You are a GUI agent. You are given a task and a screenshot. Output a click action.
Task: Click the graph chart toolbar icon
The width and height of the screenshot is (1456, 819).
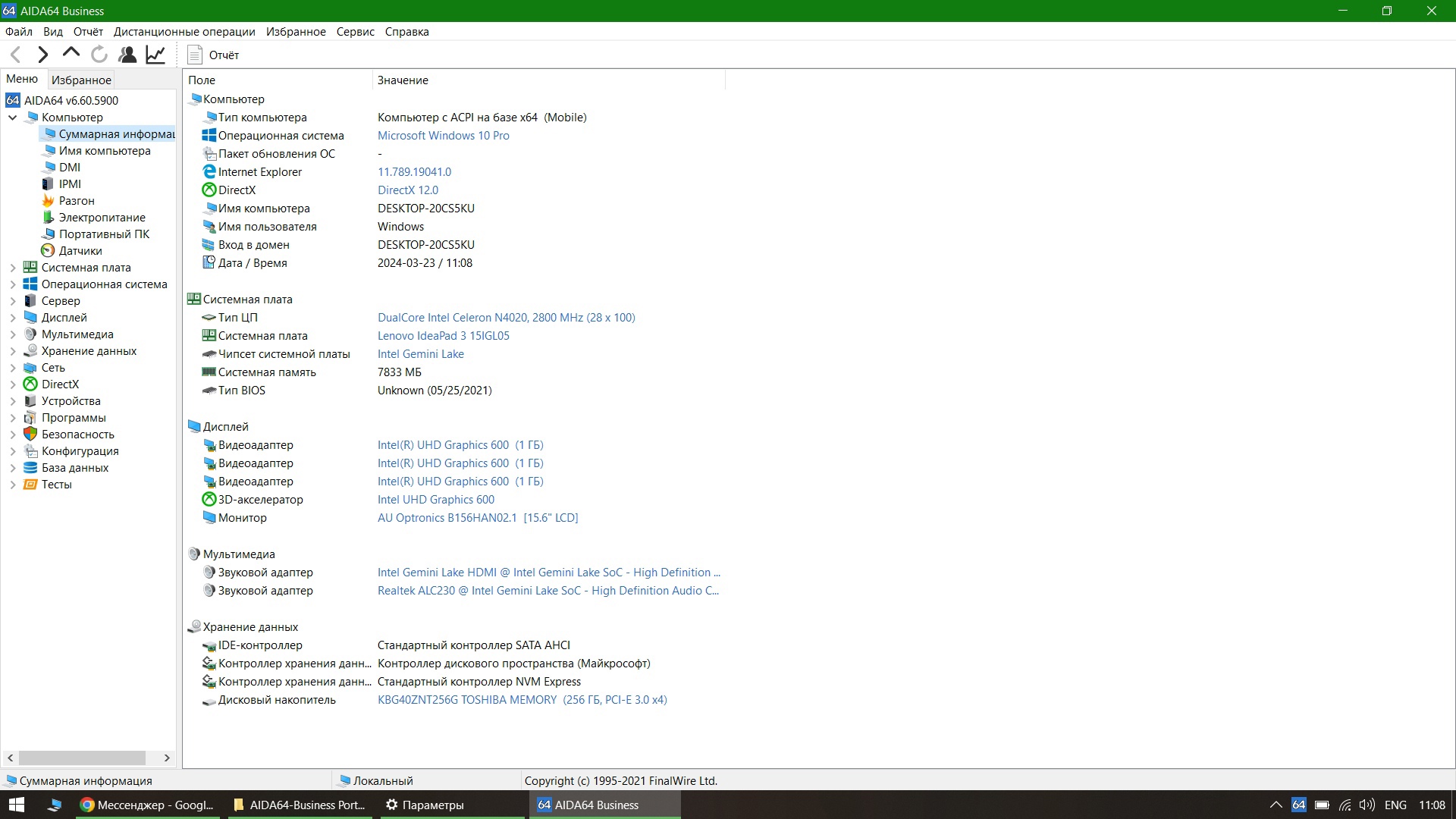pyautogui.click(x=155, y=55)
